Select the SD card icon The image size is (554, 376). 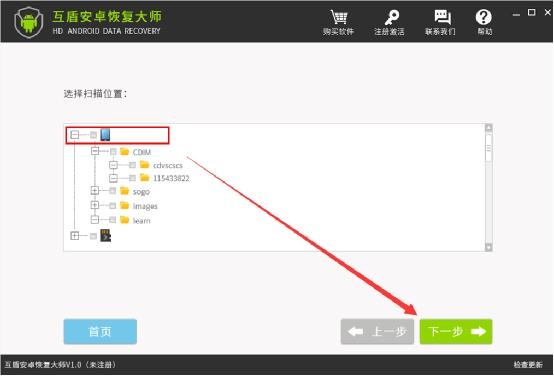[105, 235]
